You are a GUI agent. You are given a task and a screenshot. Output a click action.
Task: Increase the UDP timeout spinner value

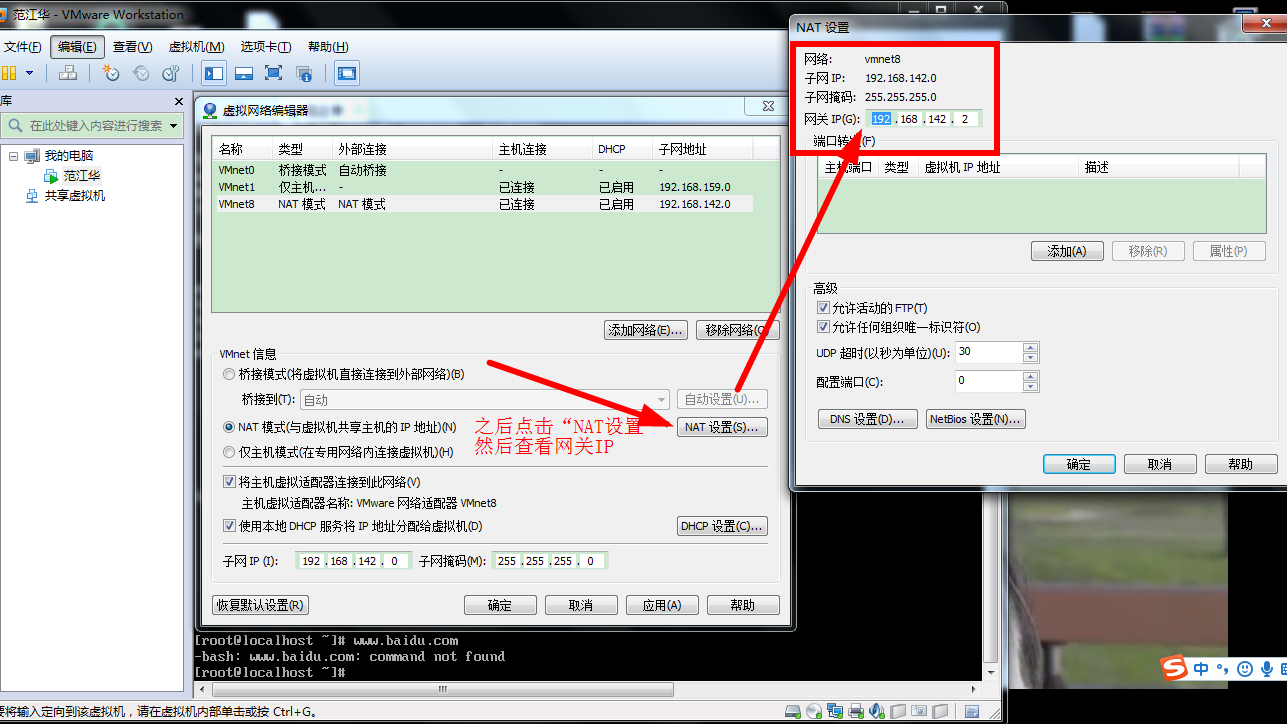(1031, 347)
